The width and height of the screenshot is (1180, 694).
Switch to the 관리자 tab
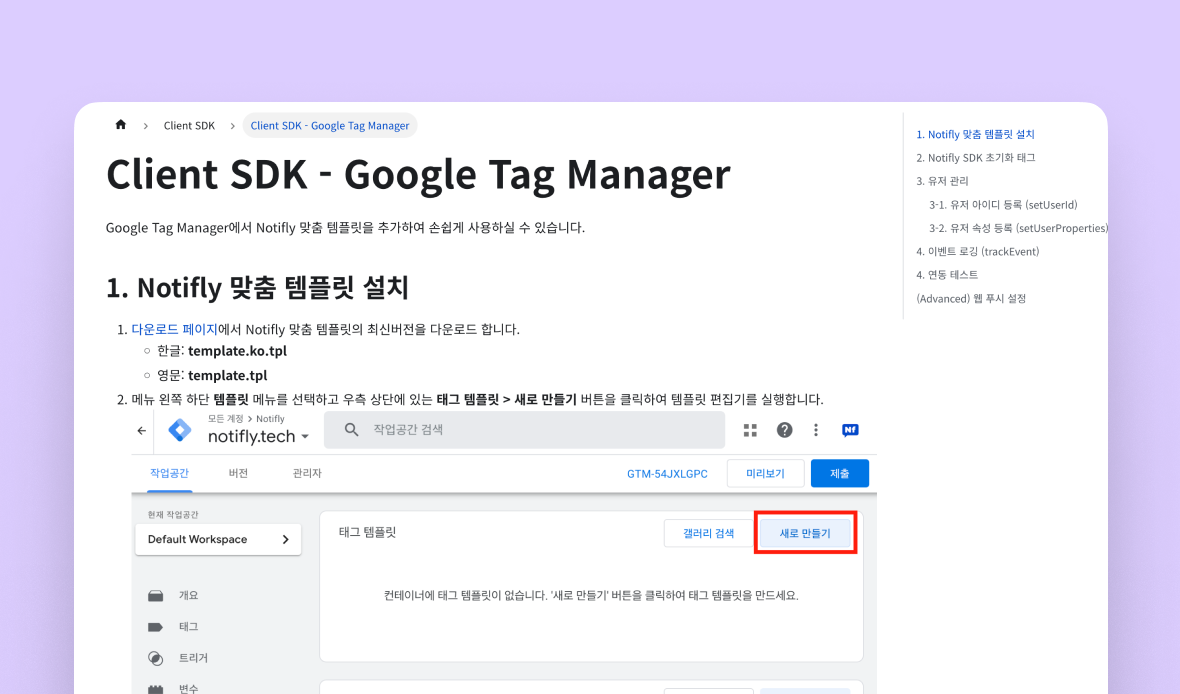tap(307, 473)
